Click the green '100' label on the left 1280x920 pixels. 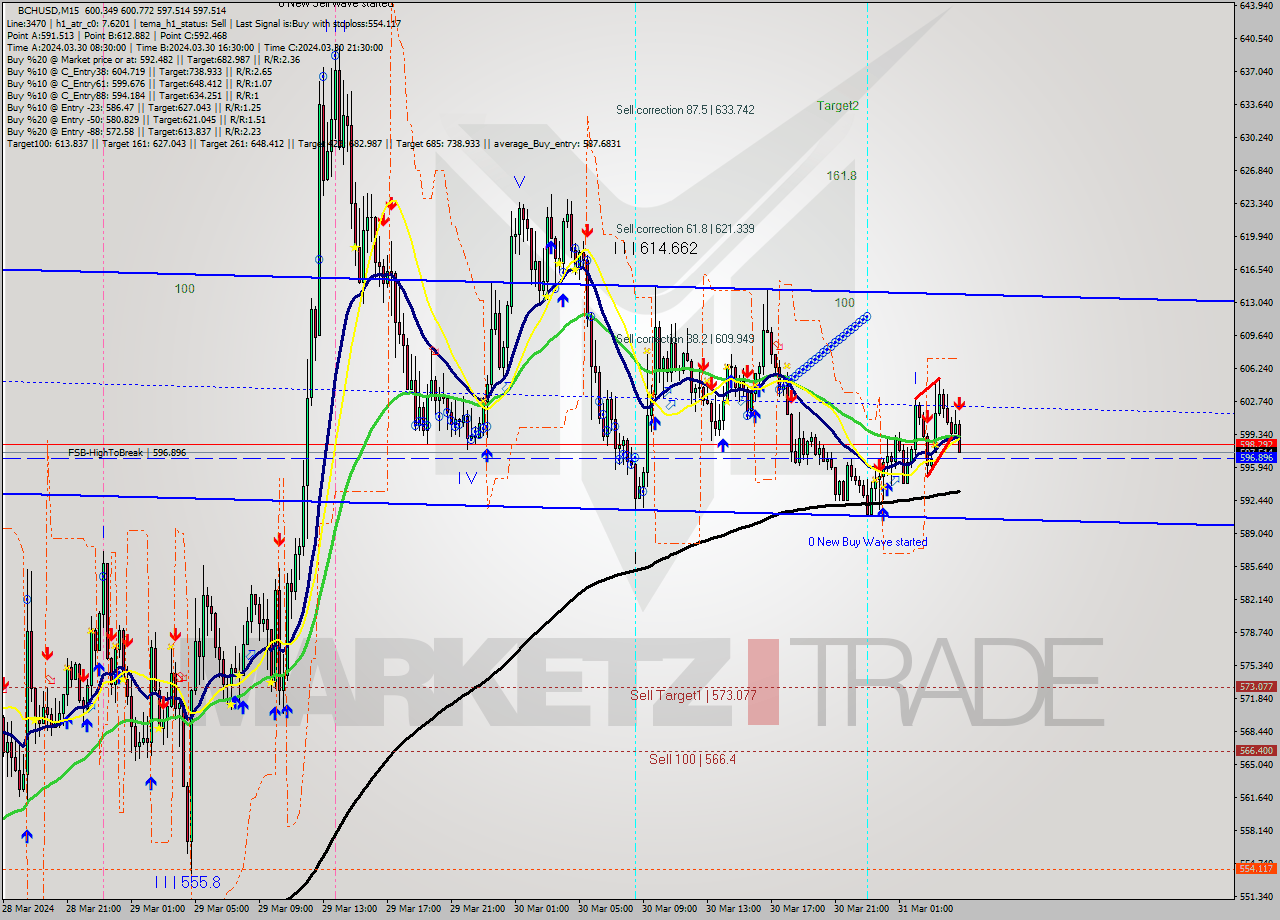click(184, 289)
